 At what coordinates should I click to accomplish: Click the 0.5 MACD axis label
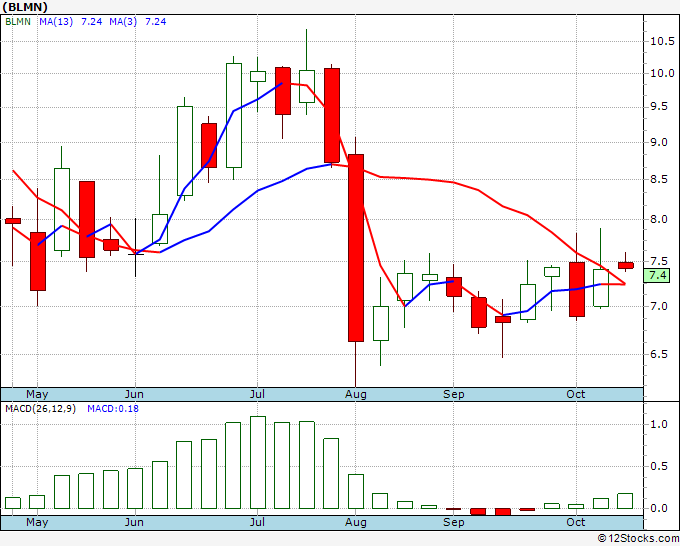coord(659,466)
